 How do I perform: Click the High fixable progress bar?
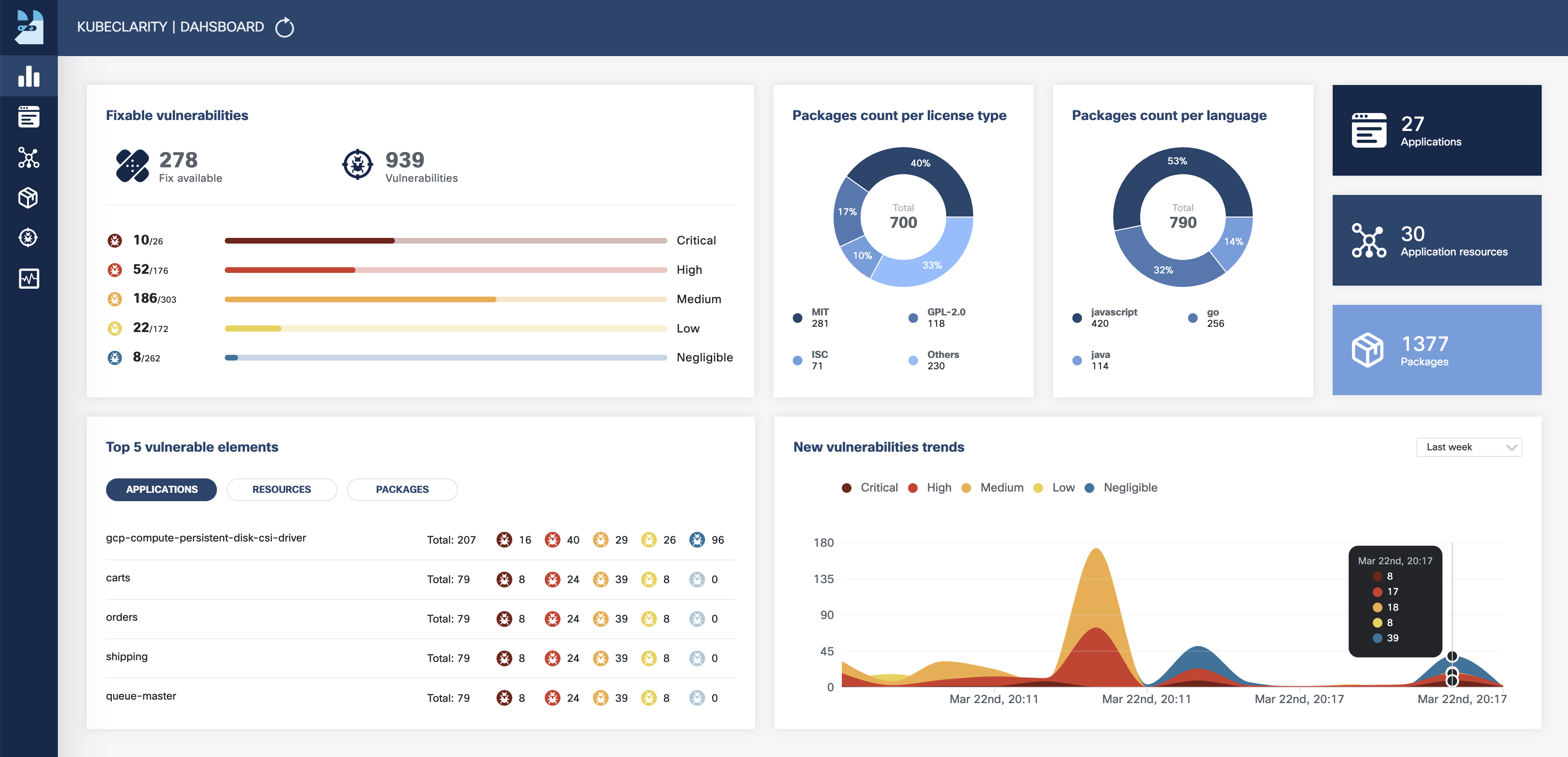tap(446, 270)
